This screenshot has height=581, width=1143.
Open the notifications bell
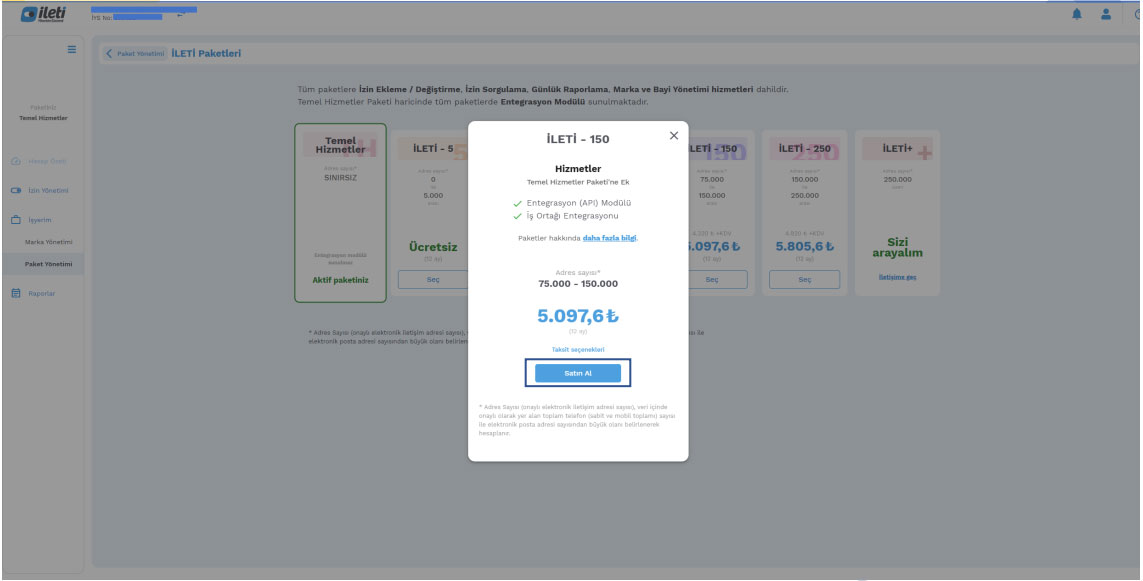tap(1077, 14)
